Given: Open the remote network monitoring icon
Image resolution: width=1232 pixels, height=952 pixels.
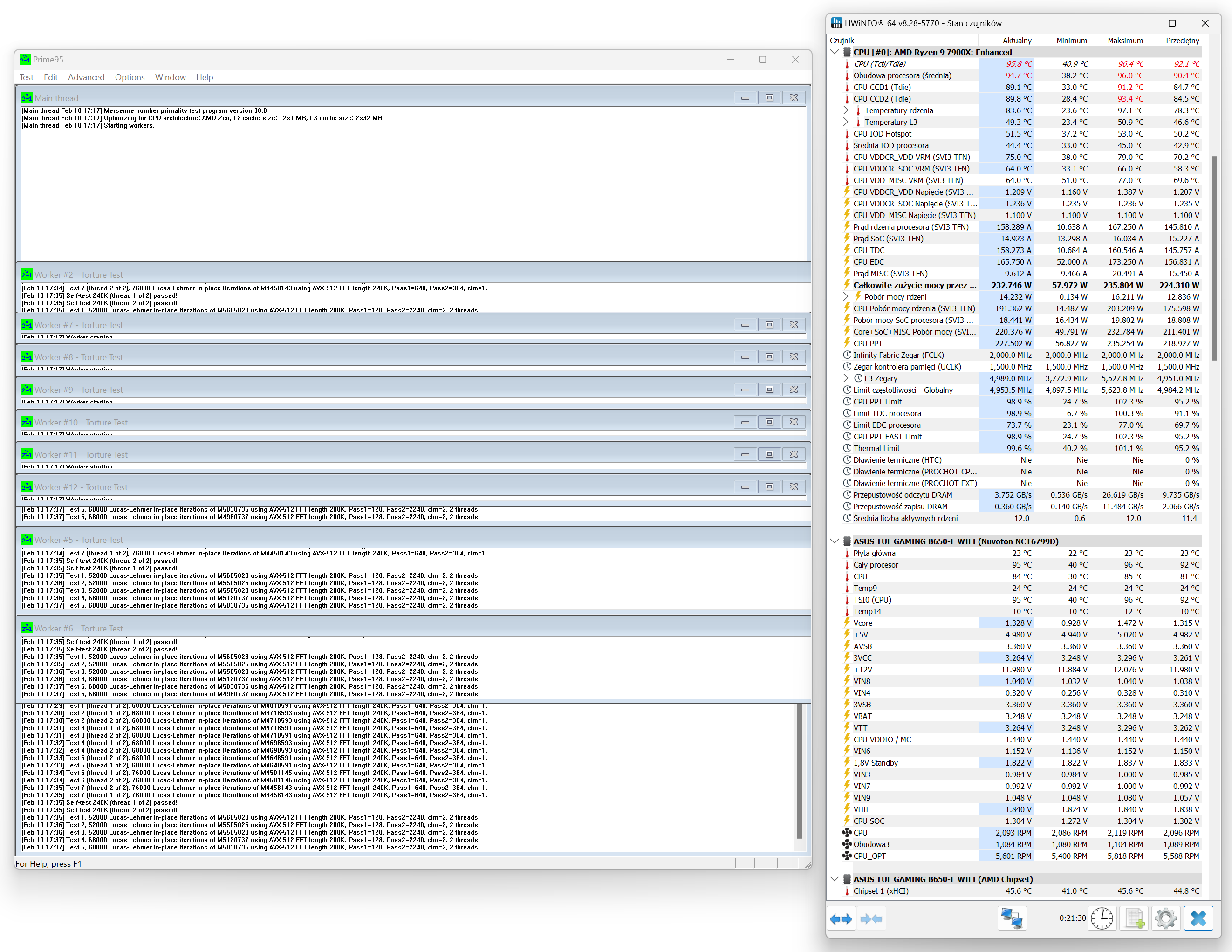Looking at the screenshot, I should coord(1012,919).
